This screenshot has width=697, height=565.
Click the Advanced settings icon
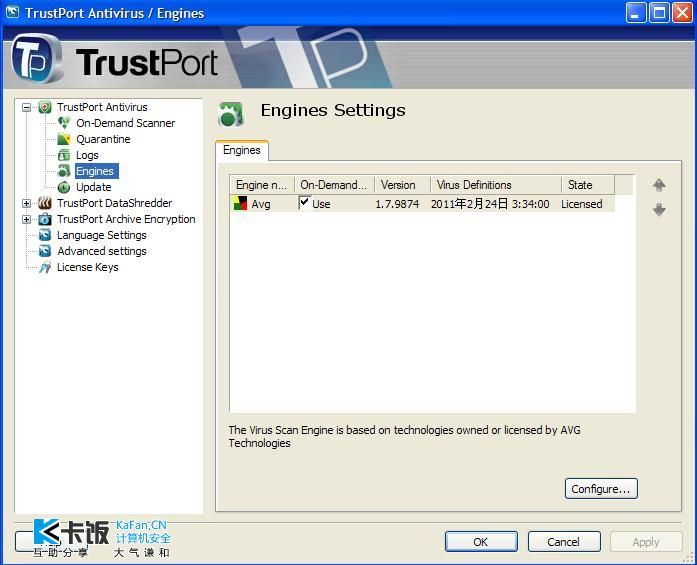coord(45,251)
